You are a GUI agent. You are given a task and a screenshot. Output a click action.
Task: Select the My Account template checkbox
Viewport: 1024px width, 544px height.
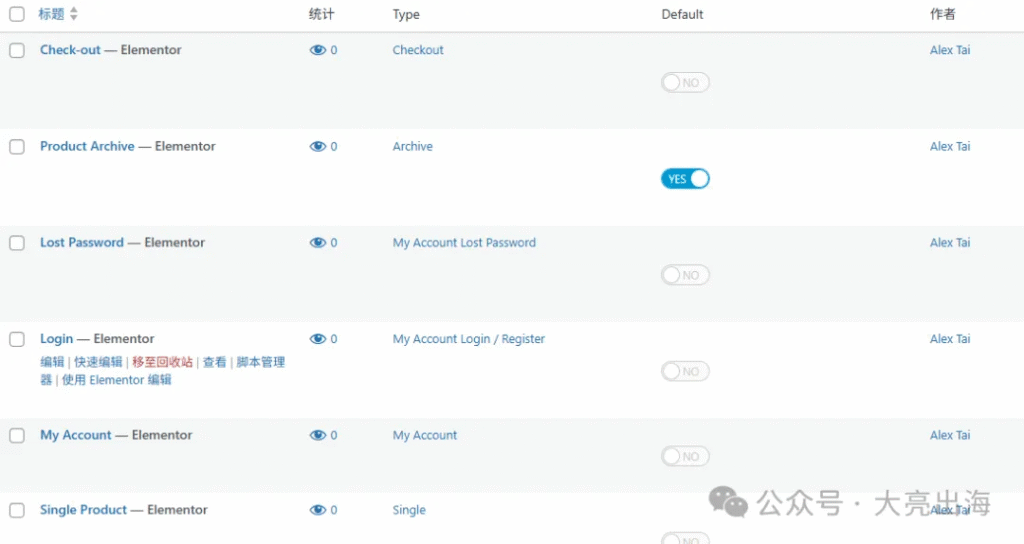click(x=17, y=436)
